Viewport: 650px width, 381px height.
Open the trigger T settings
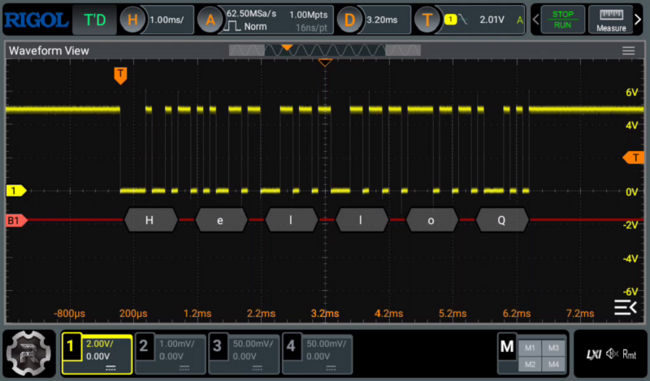pyautogui.click(x=427, y=20)
